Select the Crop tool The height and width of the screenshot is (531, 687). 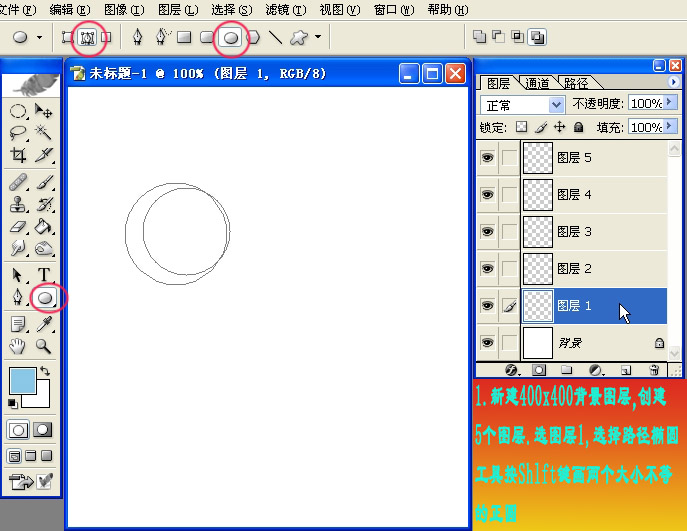[18, 155]
